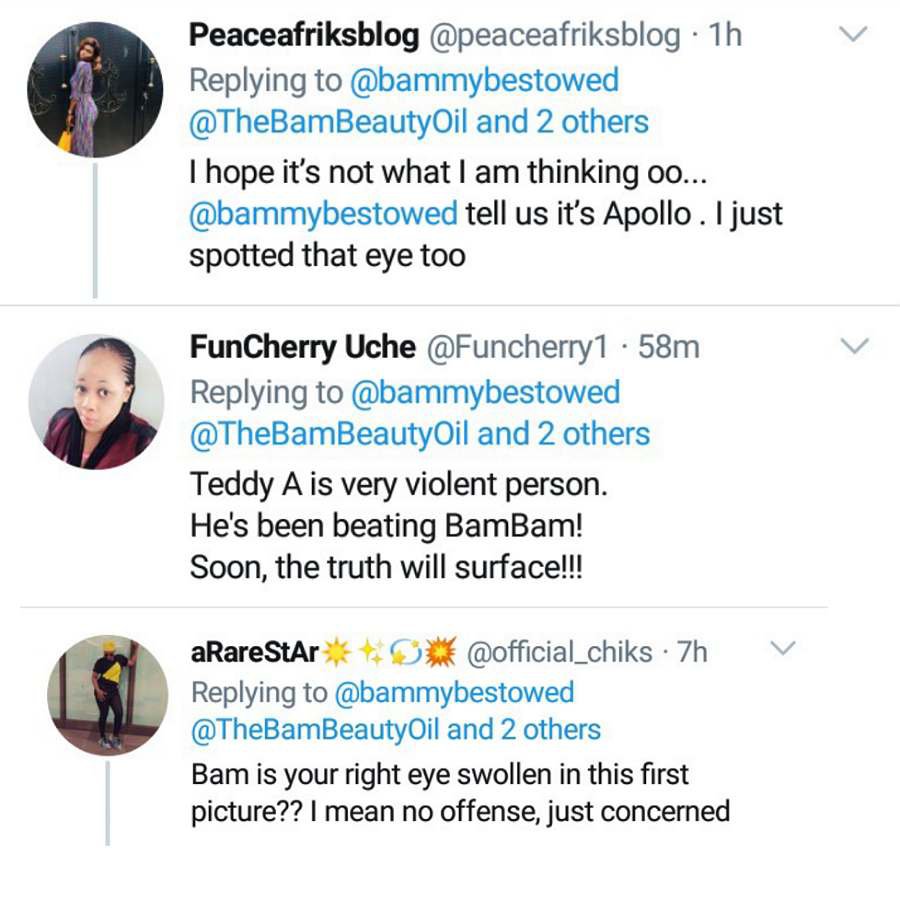This screenshot has width=900, height=900.
Task: Open @bammybestowed in Peaceafriksblog's reply header
Action: 485,80
